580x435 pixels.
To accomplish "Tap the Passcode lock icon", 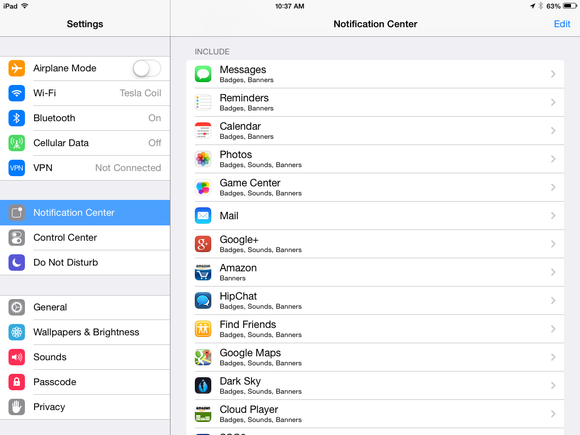I will (17, 382).
